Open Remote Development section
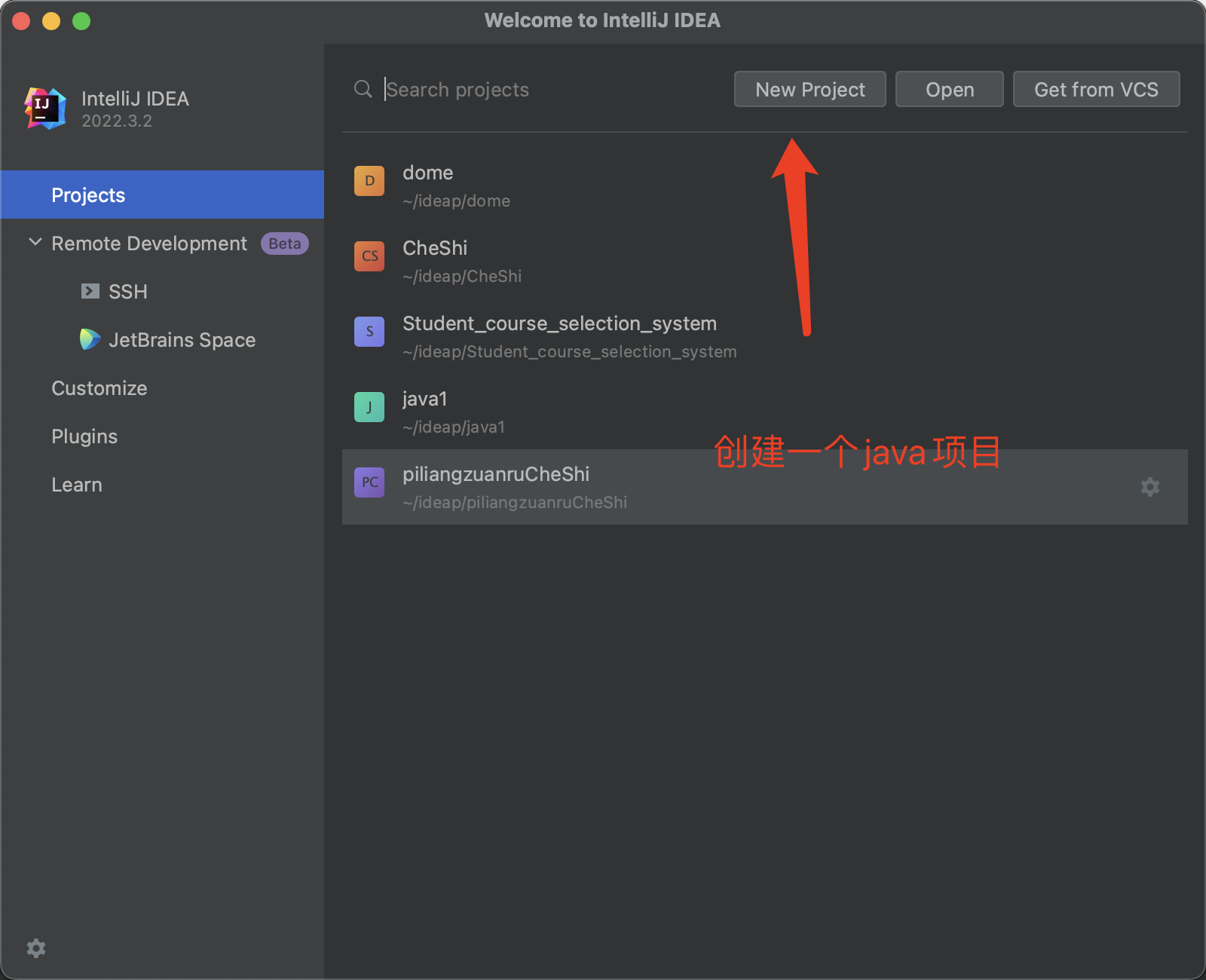Image resolution: width=1206 pixels, height=980 pixels. (149, 243)
